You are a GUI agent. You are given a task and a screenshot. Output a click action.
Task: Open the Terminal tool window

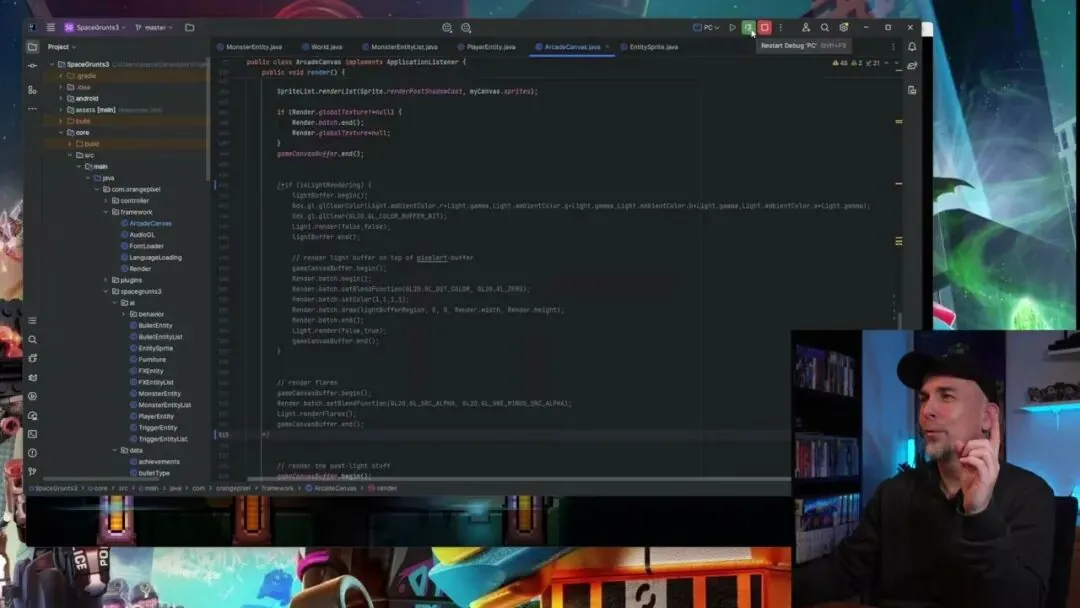tap(32, 434)
